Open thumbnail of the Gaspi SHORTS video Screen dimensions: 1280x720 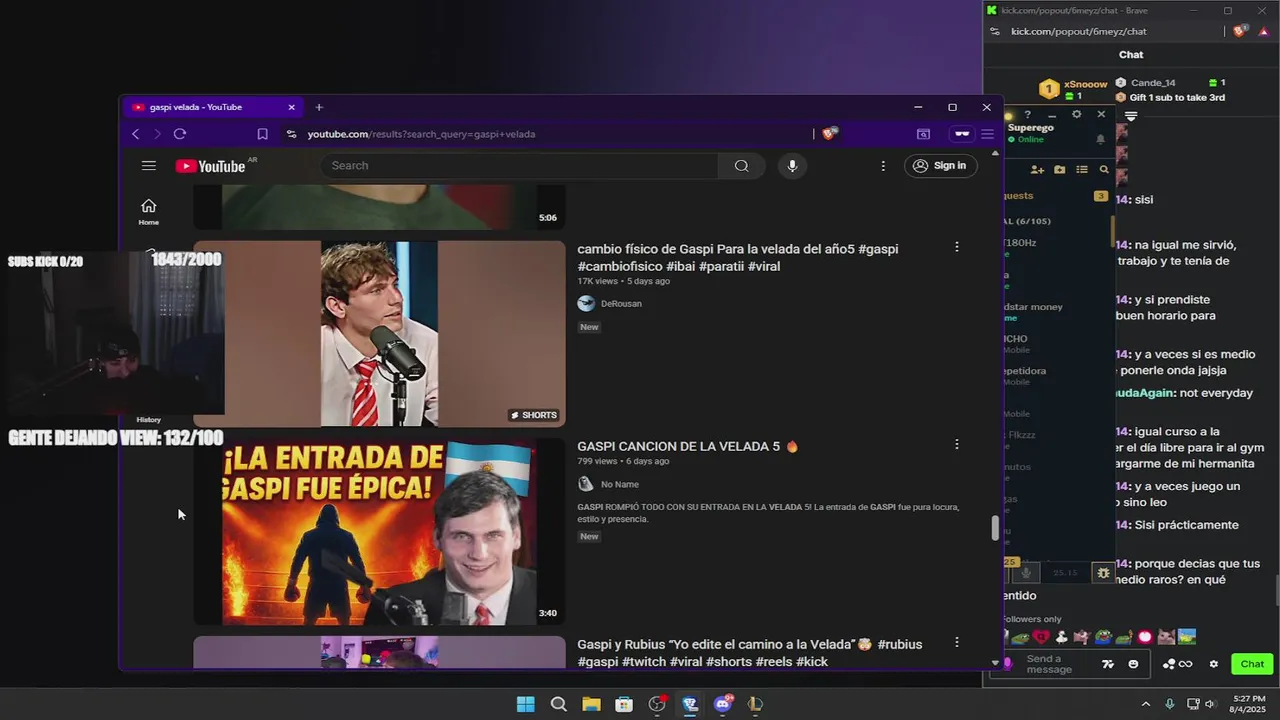pyautogui.click(x=379, y=333)
